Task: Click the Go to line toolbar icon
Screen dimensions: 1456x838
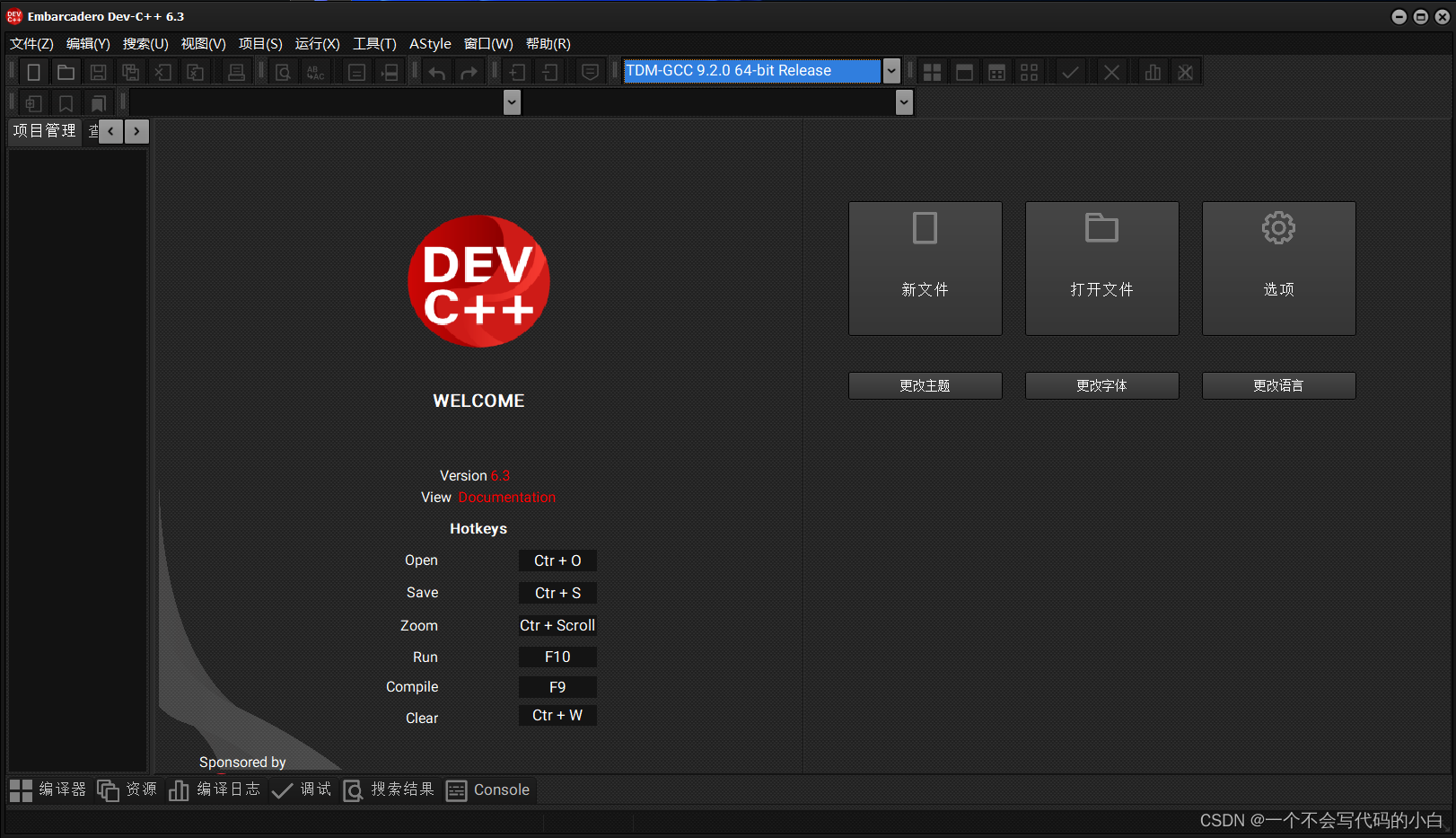Action: 356,73
